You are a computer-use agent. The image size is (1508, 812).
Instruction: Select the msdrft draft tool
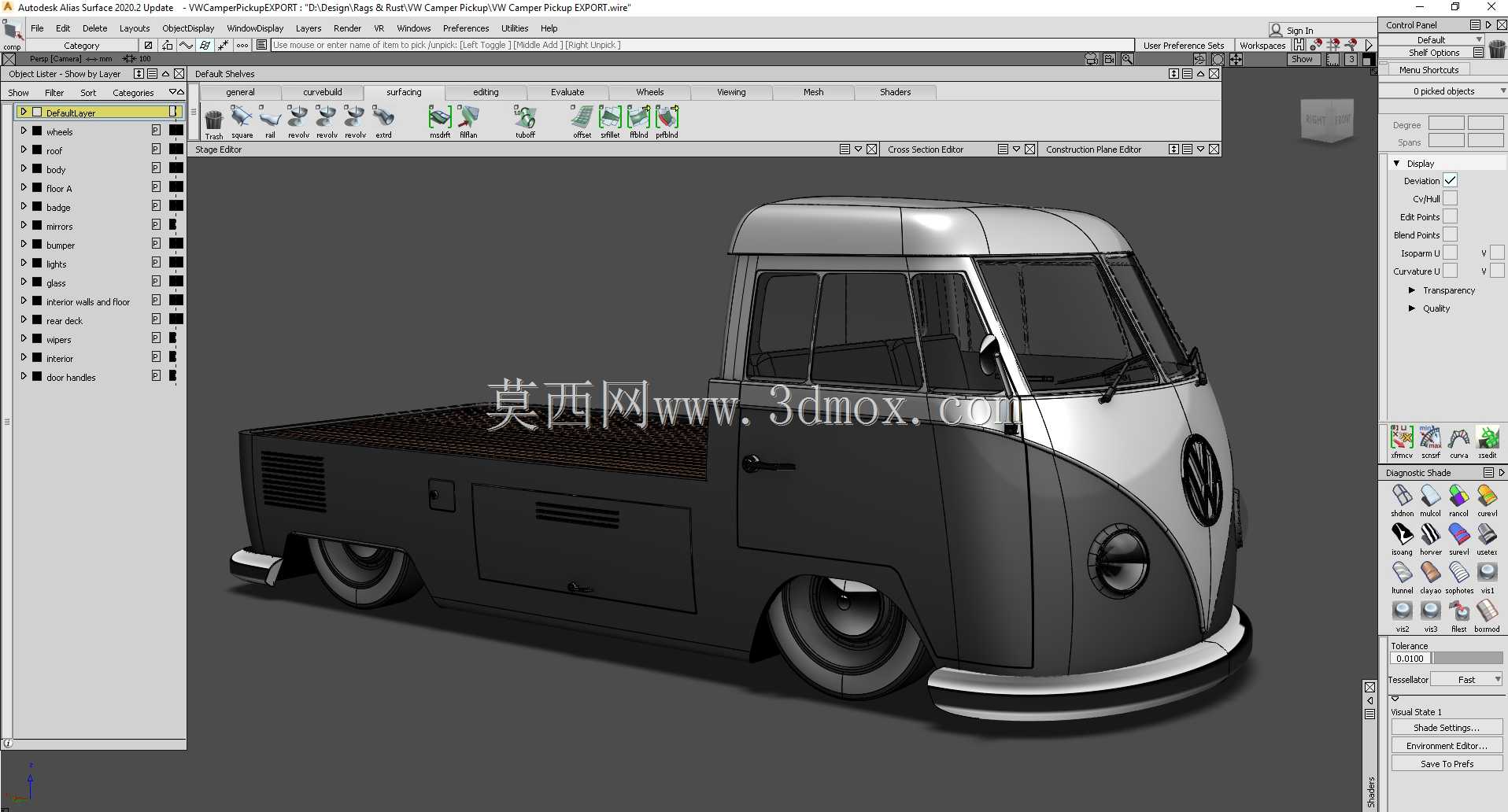click(440, 122)
